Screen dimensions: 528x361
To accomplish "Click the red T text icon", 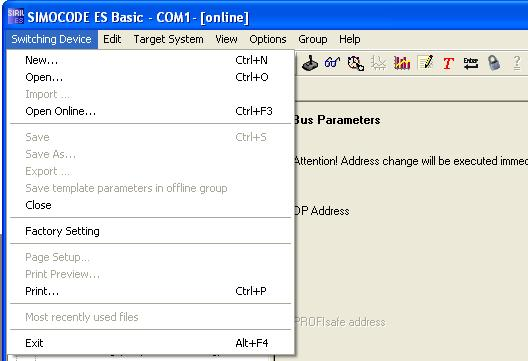I will pyautogui.click(x=448, y=63).
